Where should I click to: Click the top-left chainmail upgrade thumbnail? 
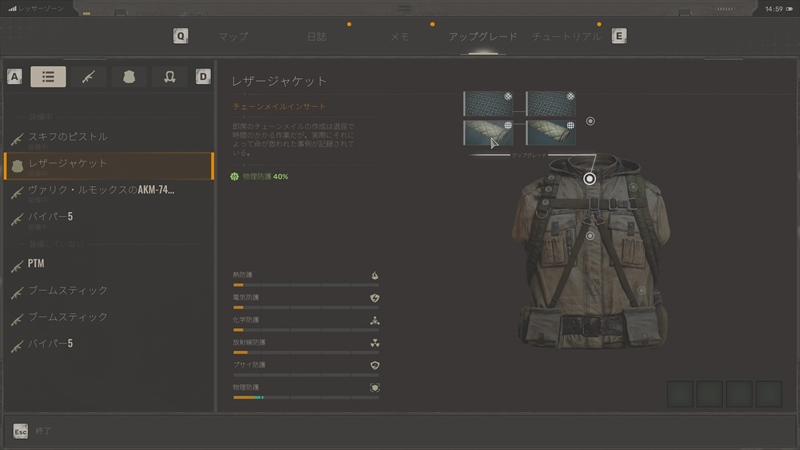(488, 104)
